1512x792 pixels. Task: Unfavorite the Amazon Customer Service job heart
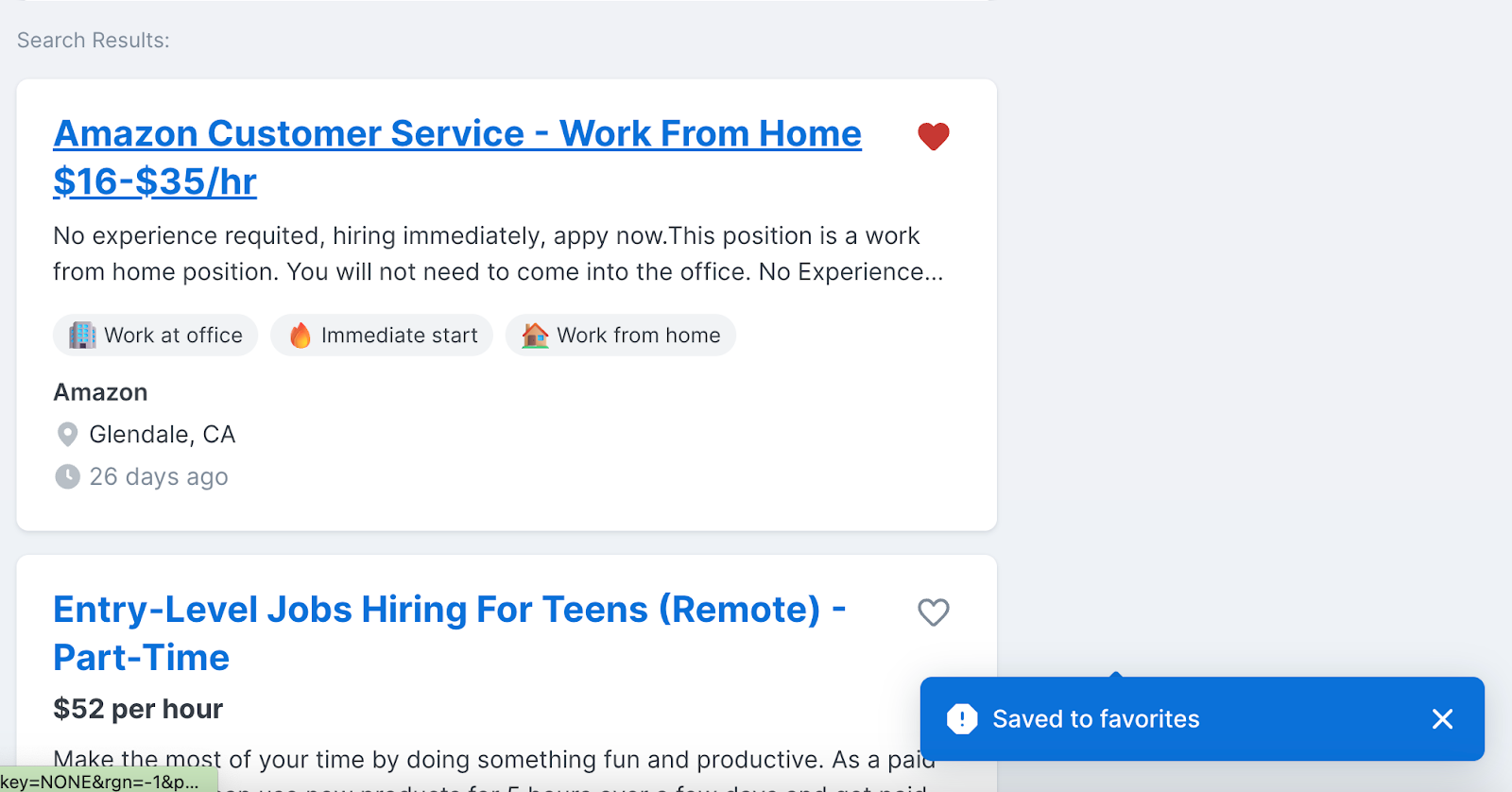933,137
